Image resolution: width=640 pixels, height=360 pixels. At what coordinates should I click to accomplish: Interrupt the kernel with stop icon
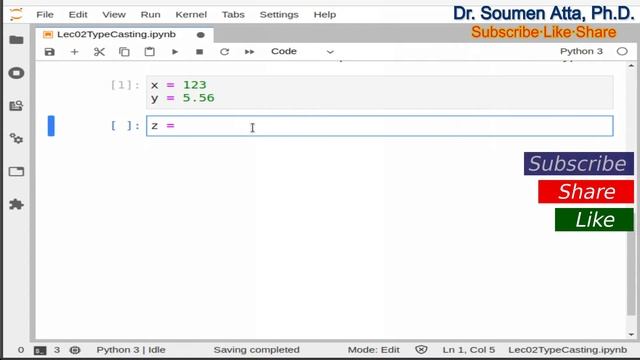[x=200, y=52]
